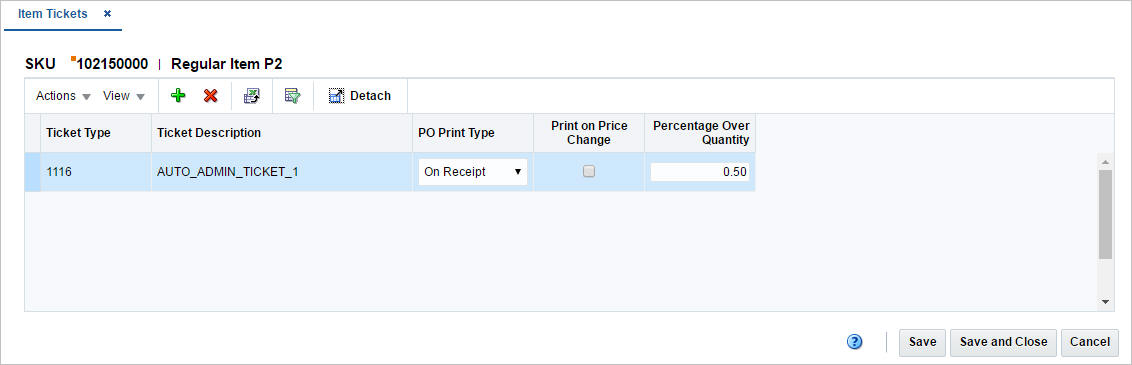This screenshot has width=1132, height=365.
Task: Click the Ticket Description column header
Action: [x=282, y=133]
